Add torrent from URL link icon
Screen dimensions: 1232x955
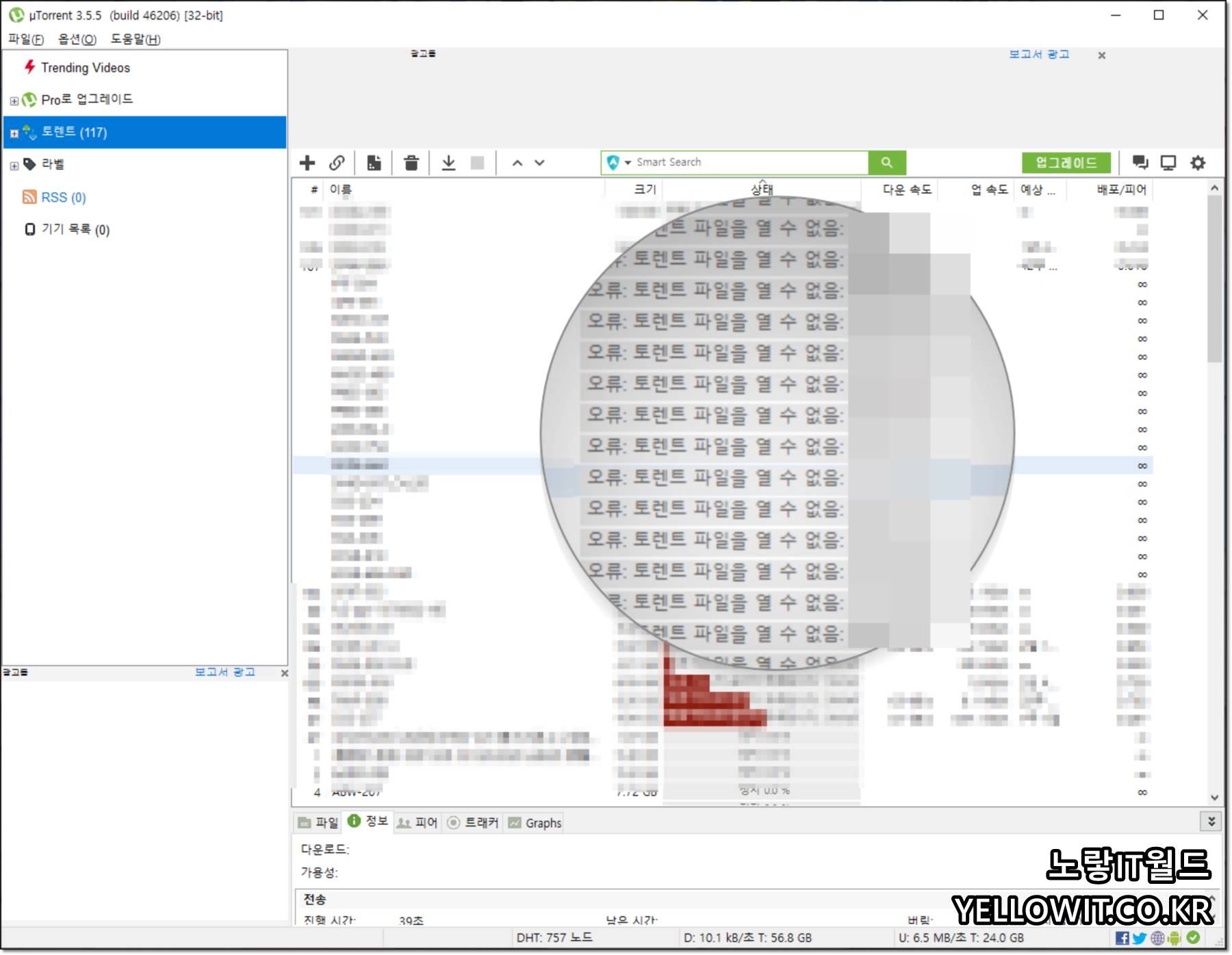337,163
